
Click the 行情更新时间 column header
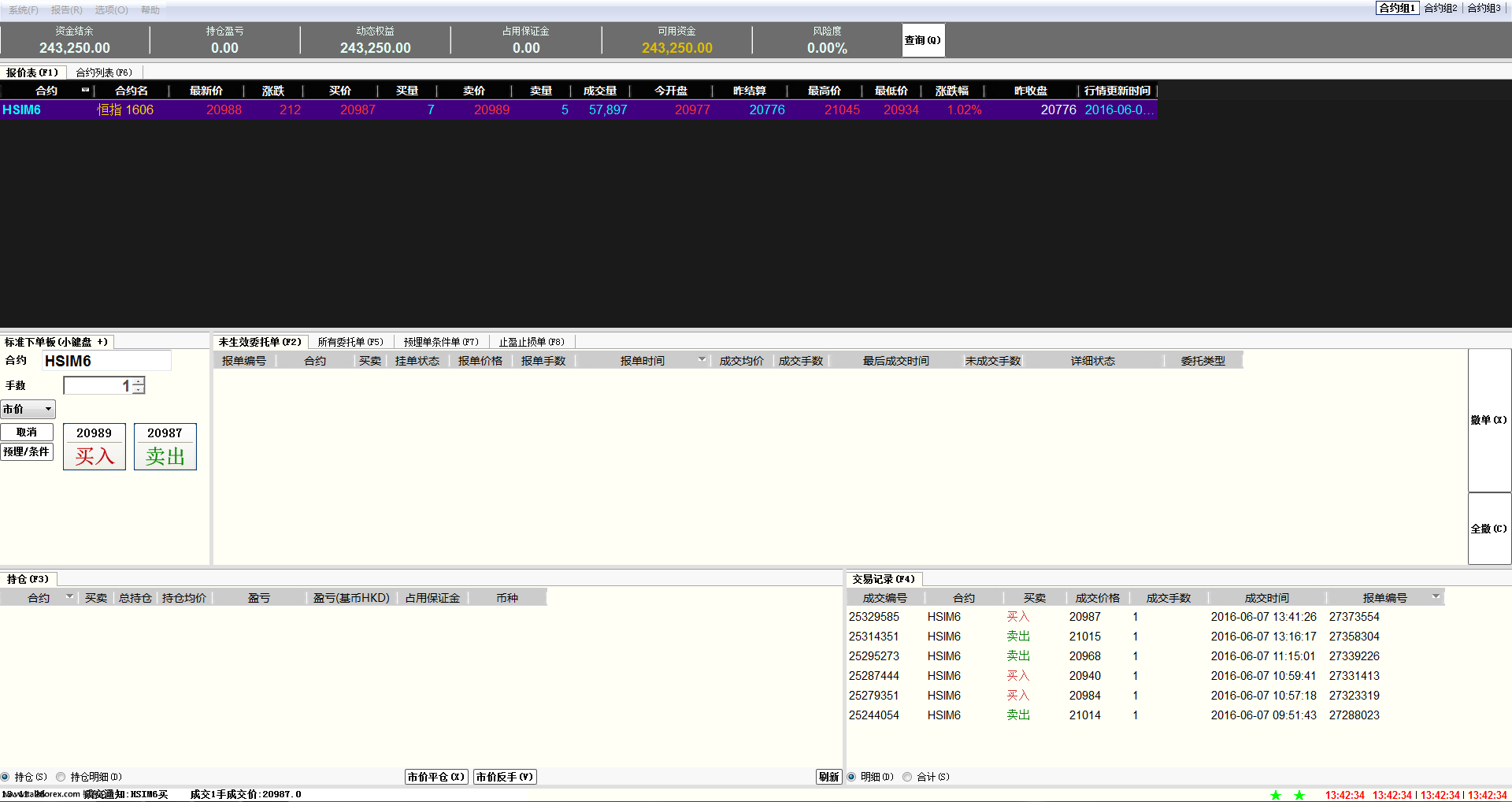1117,91
